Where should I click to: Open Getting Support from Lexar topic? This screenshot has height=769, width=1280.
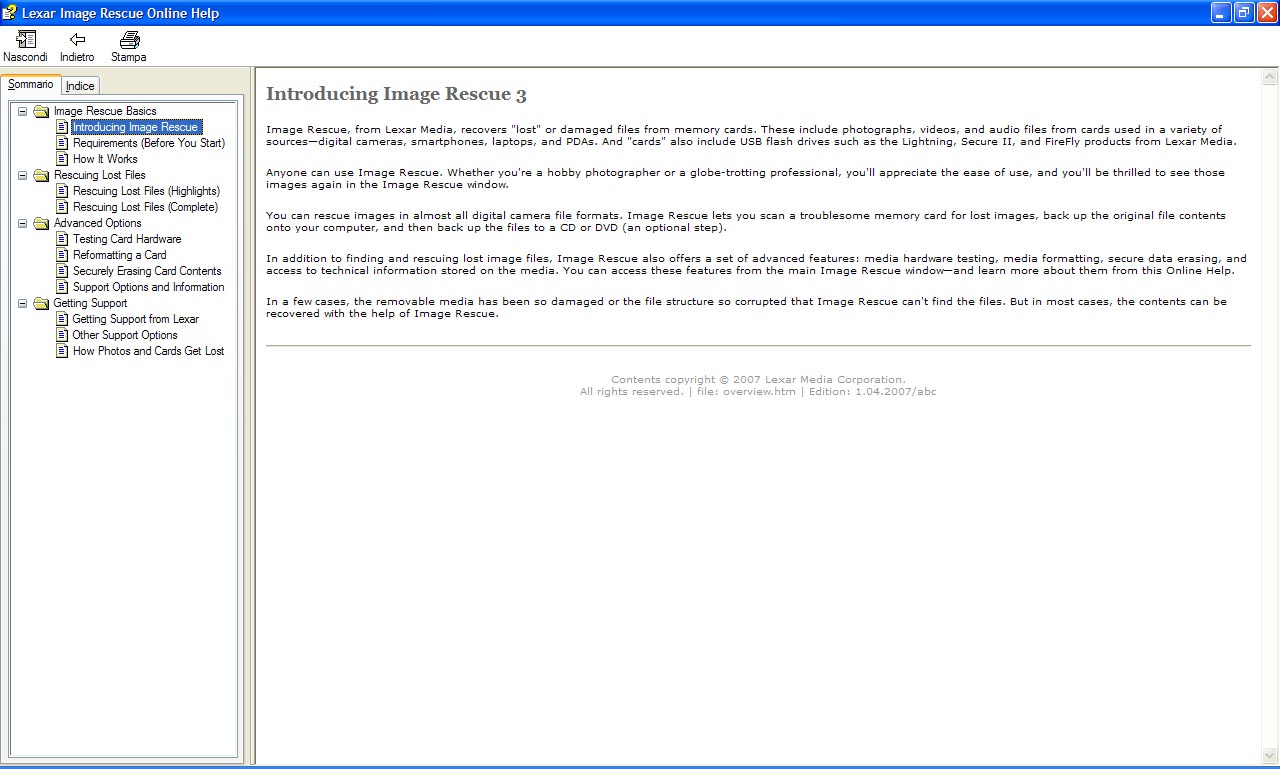tap(136, 319)
